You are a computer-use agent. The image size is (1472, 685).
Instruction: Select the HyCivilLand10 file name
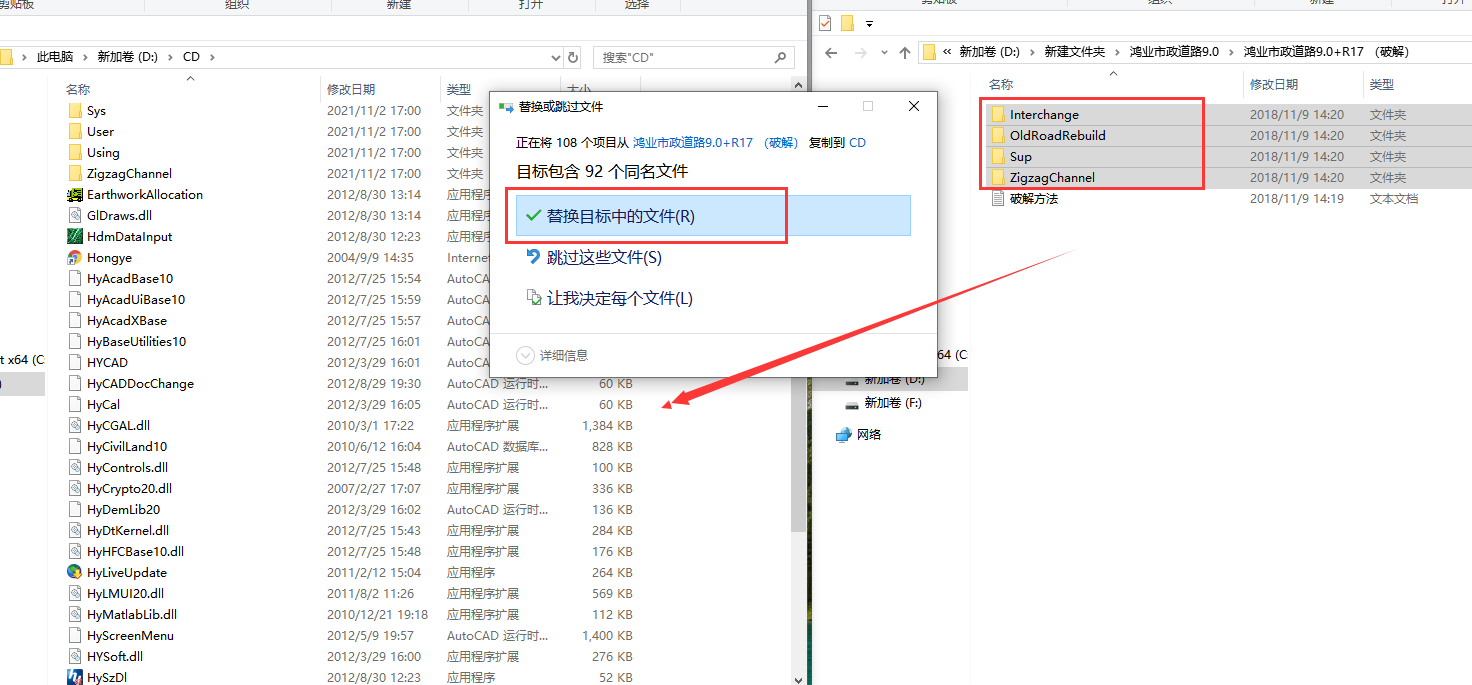[127, 447]
